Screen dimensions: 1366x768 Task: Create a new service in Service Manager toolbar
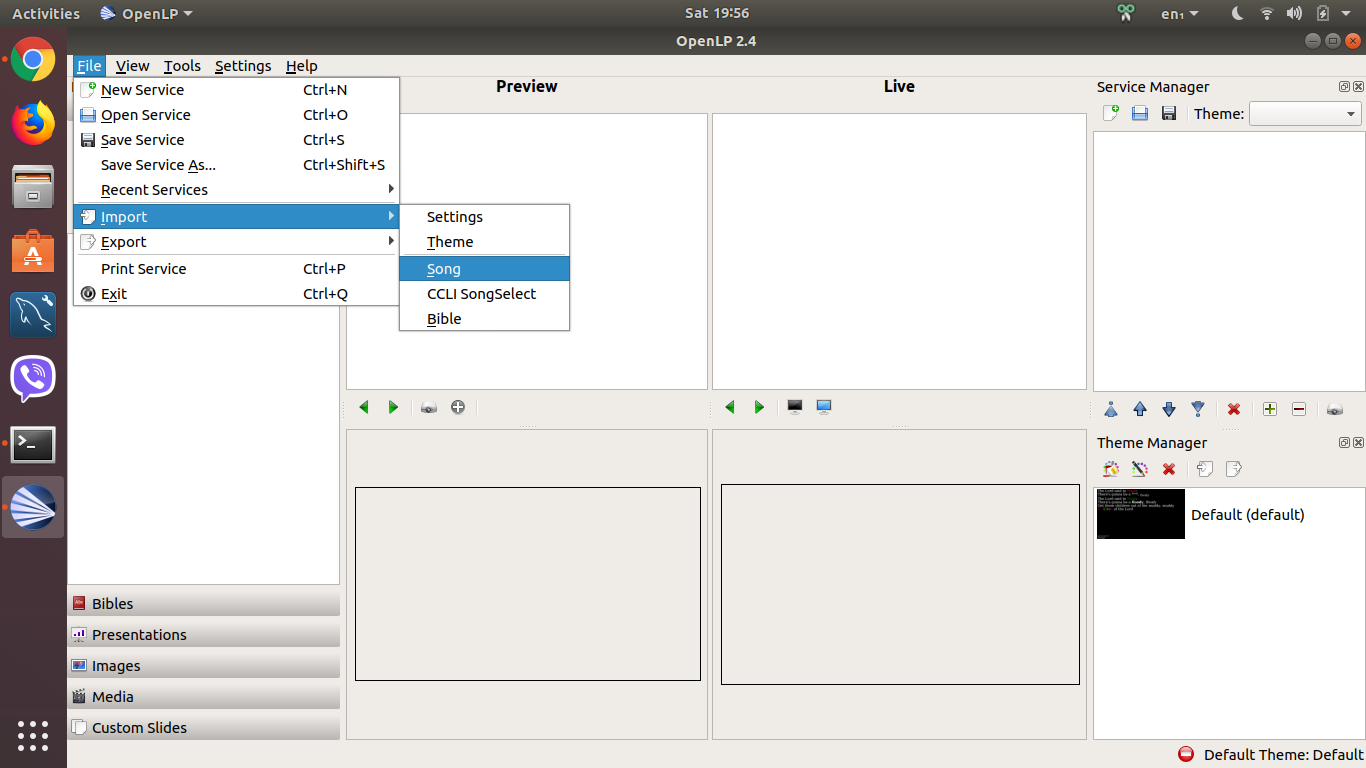point(1110,114)
